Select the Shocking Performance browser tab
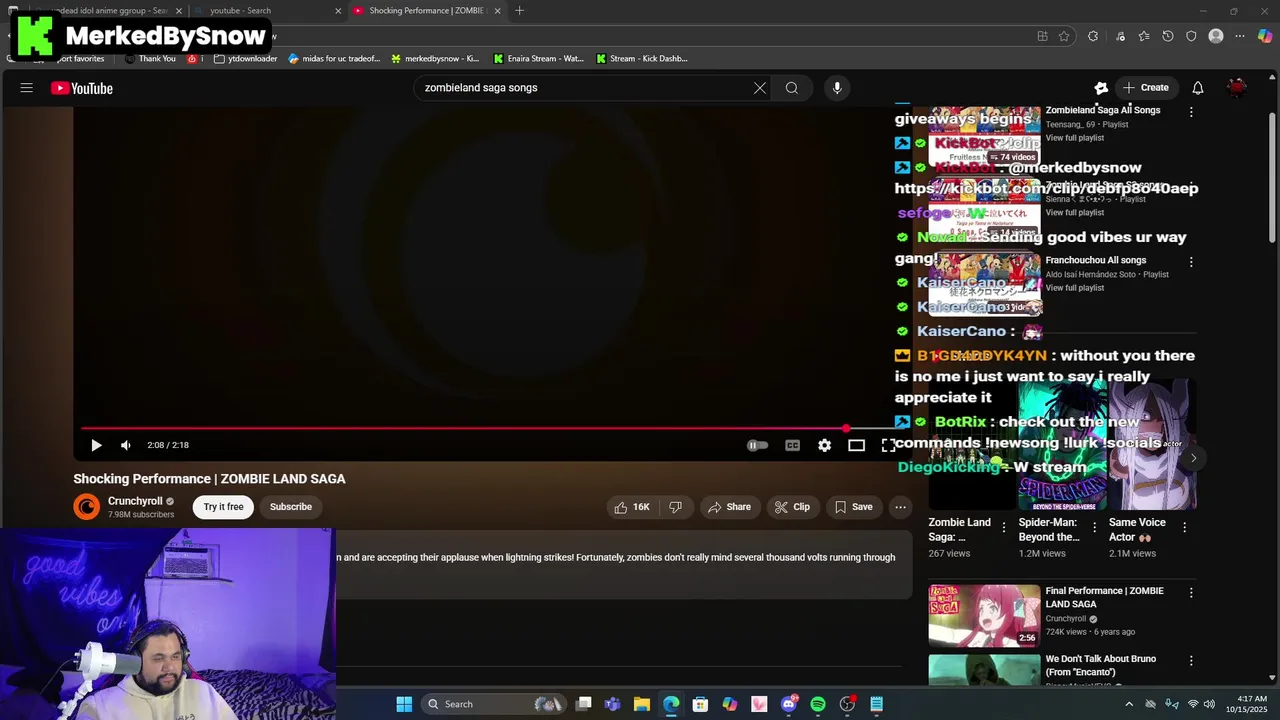Screen dimensions: 1280x720 [427, 11]
